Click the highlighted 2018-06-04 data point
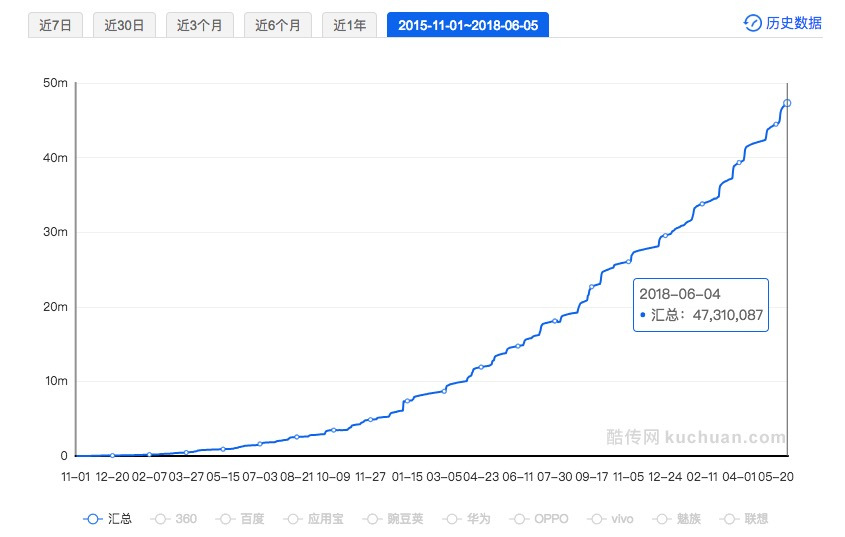 pos(787,103)
